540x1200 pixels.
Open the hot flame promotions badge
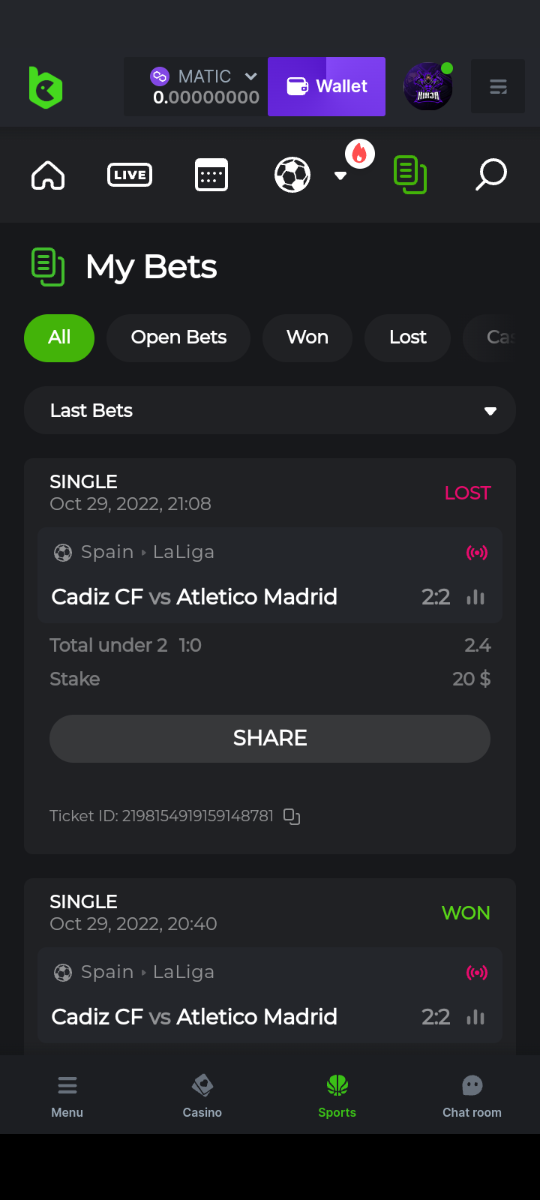pyautogui.click(x=360, y=153)
